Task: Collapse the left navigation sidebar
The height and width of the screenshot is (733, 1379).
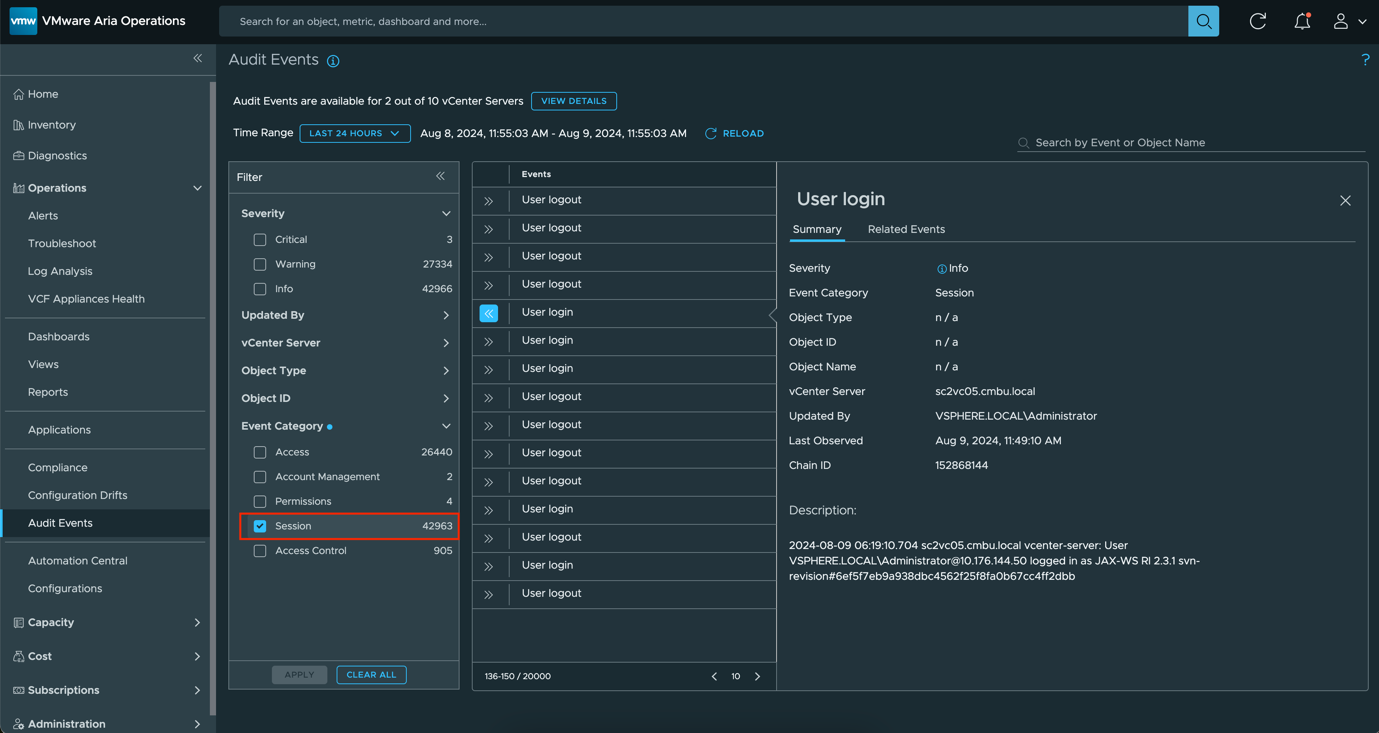Action: tap(197, 58)
